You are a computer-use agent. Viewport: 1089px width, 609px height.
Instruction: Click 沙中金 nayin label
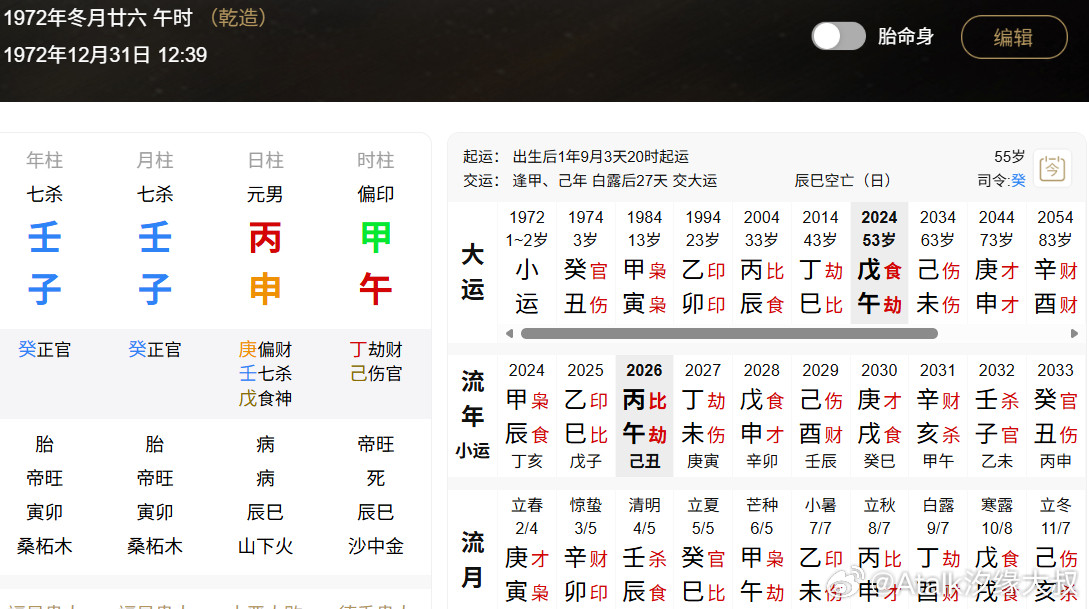[x=376, y=547]
